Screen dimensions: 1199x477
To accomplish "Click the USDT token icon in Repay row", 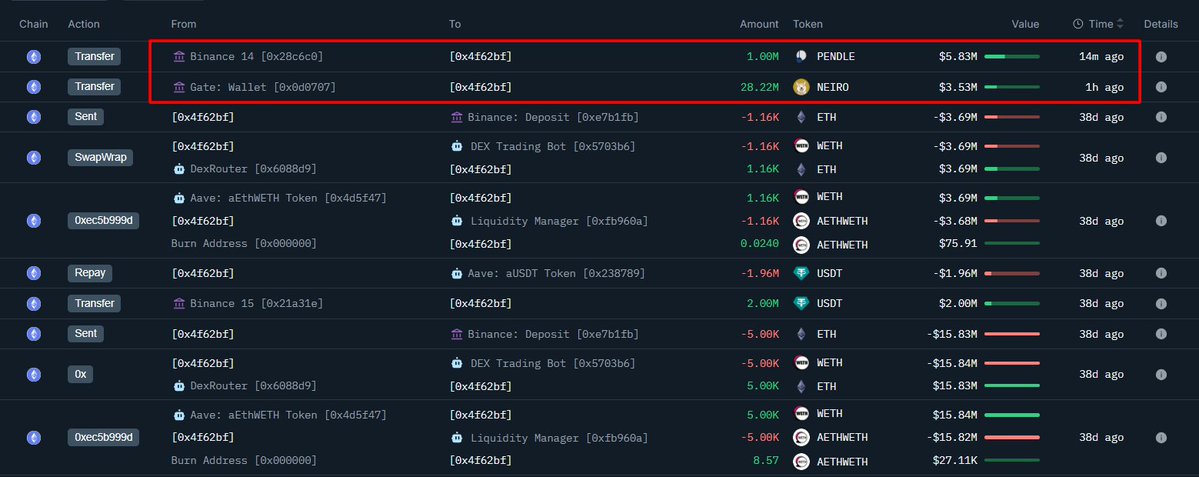I will [x=801, y=273].
